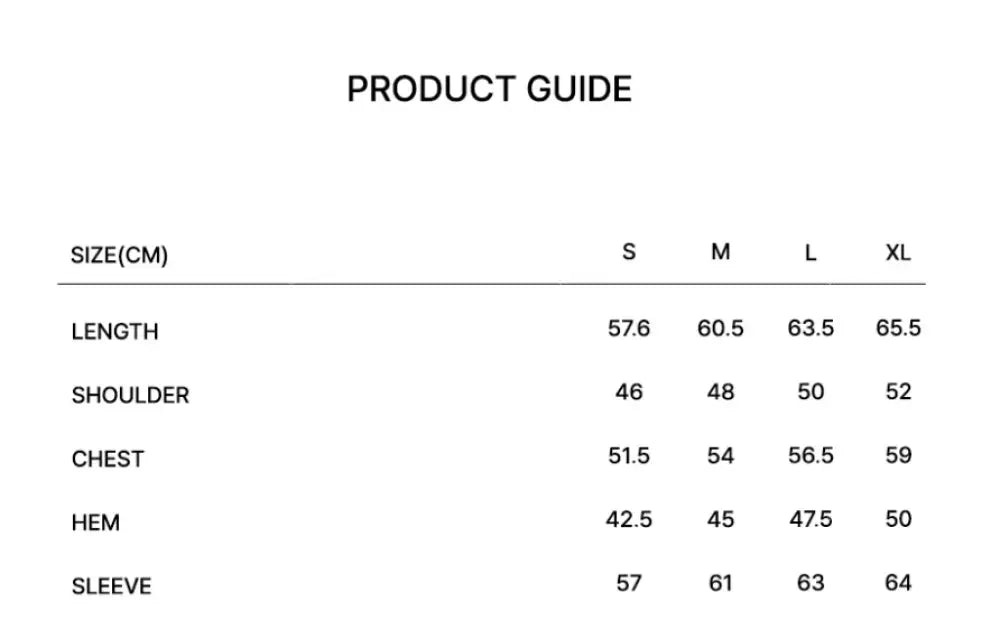Select the L size column header
This screenshot has height=638, width=1000.
tap(810, 253)
